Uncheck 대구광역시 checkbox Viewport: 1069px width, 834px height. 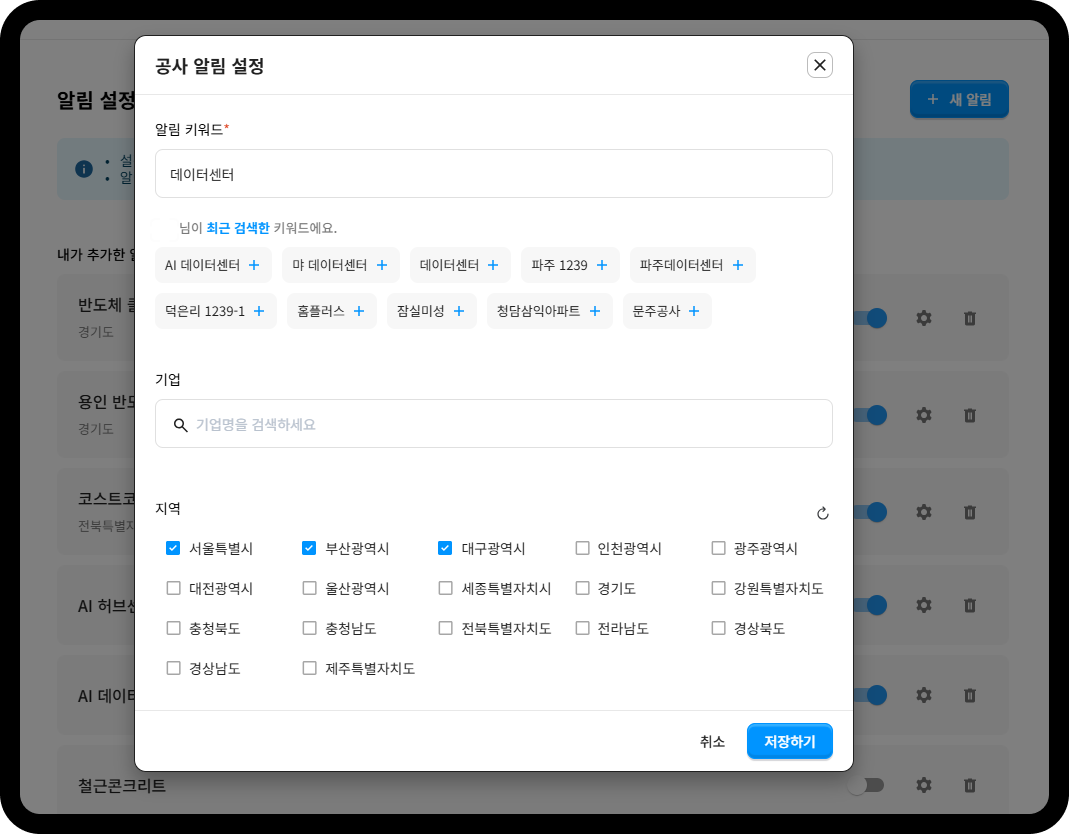coord(445,548)
